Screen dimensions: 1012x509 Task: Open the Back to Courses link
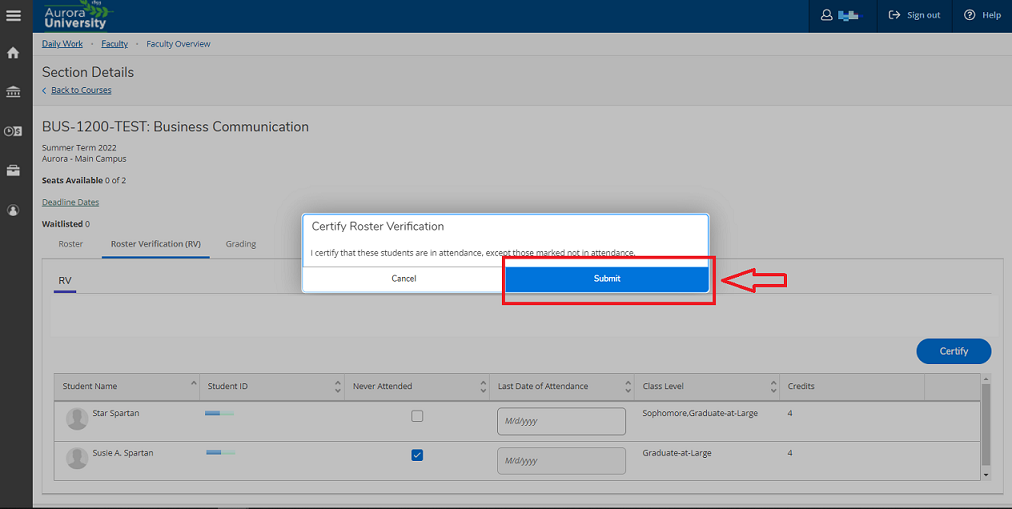pyautogui.click(x=81, y=90)
